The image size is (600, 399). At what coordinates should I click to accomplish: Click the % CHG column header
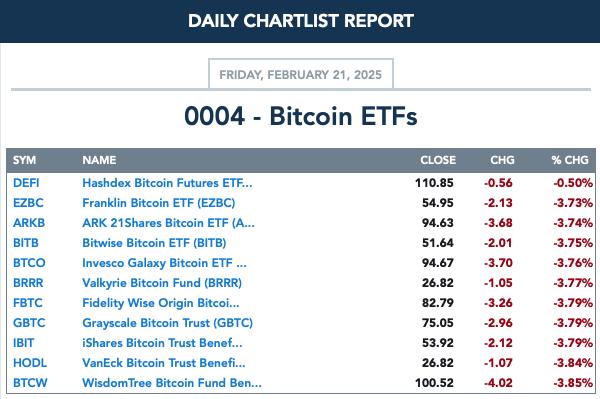[x=570, y=160]
